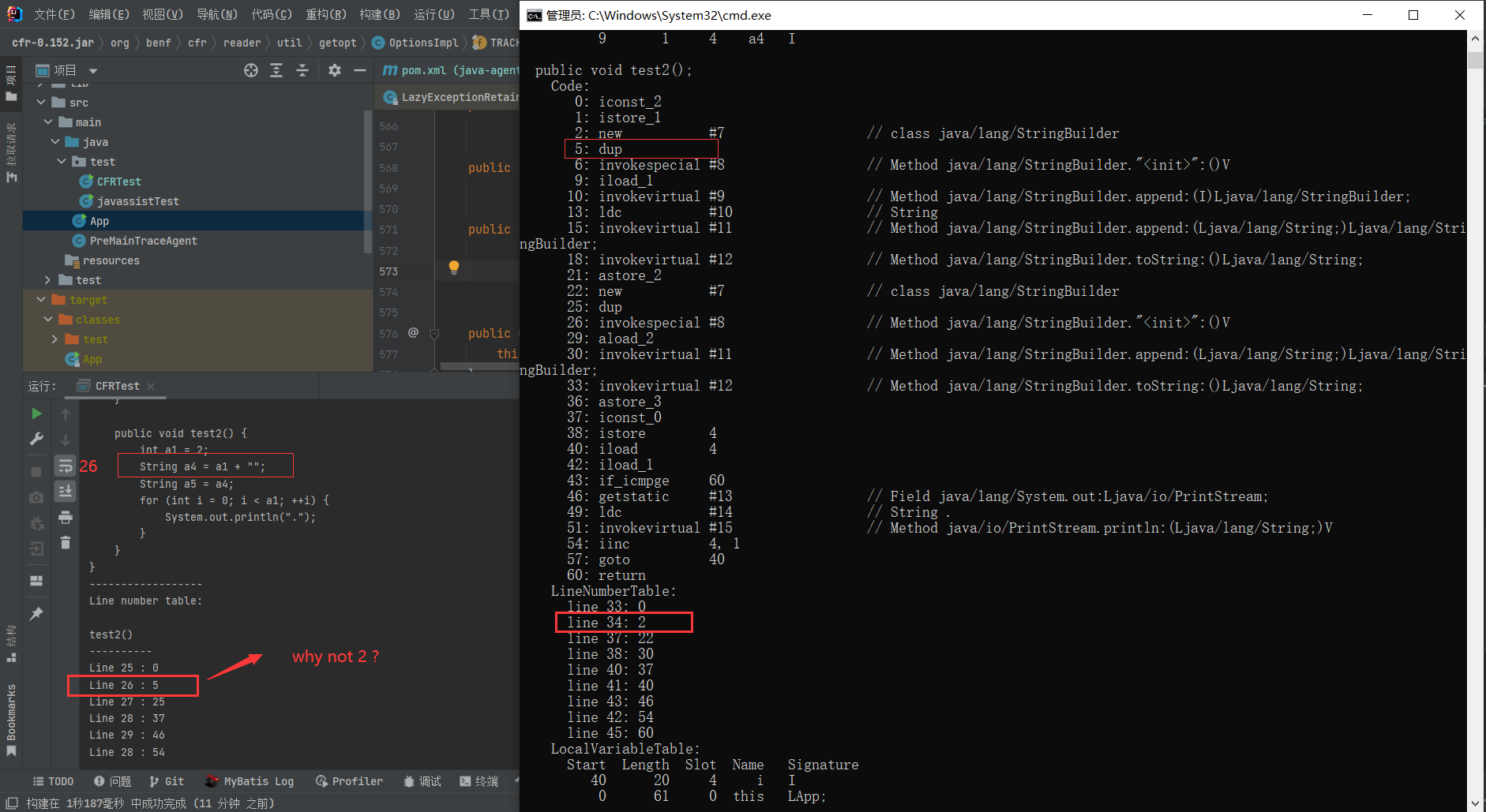
Task: Print the console output
Action: coord(66,518)
